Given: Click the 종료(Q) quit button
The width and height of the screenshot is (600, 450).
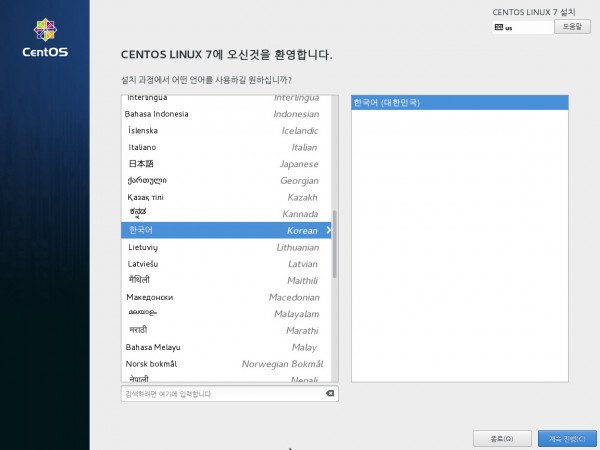Looking at the screenshot, I should click(x=502, y=439).
